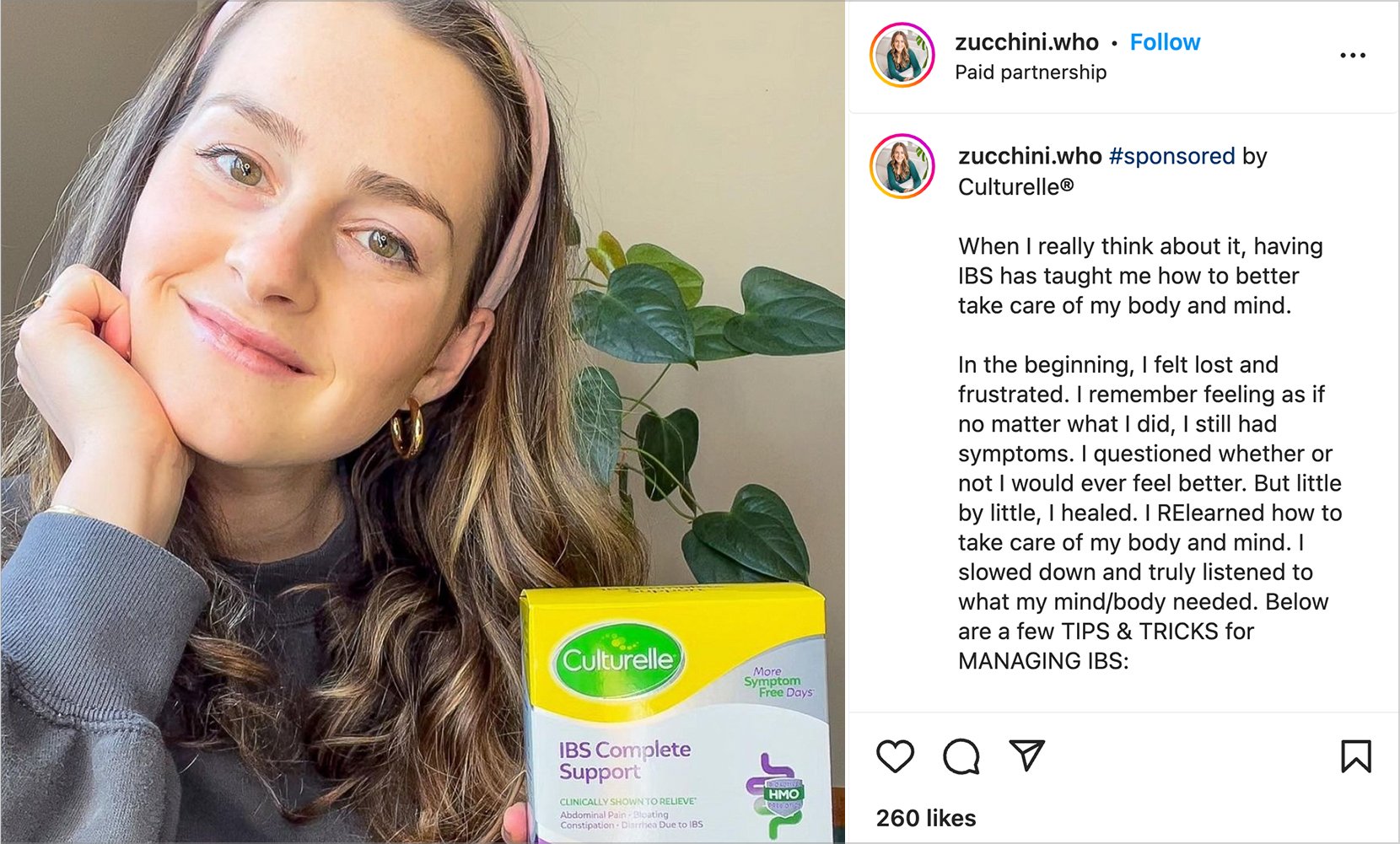
Task: Click the caption paragraph starting 'When I really'
Action: tap(1140, 276)
